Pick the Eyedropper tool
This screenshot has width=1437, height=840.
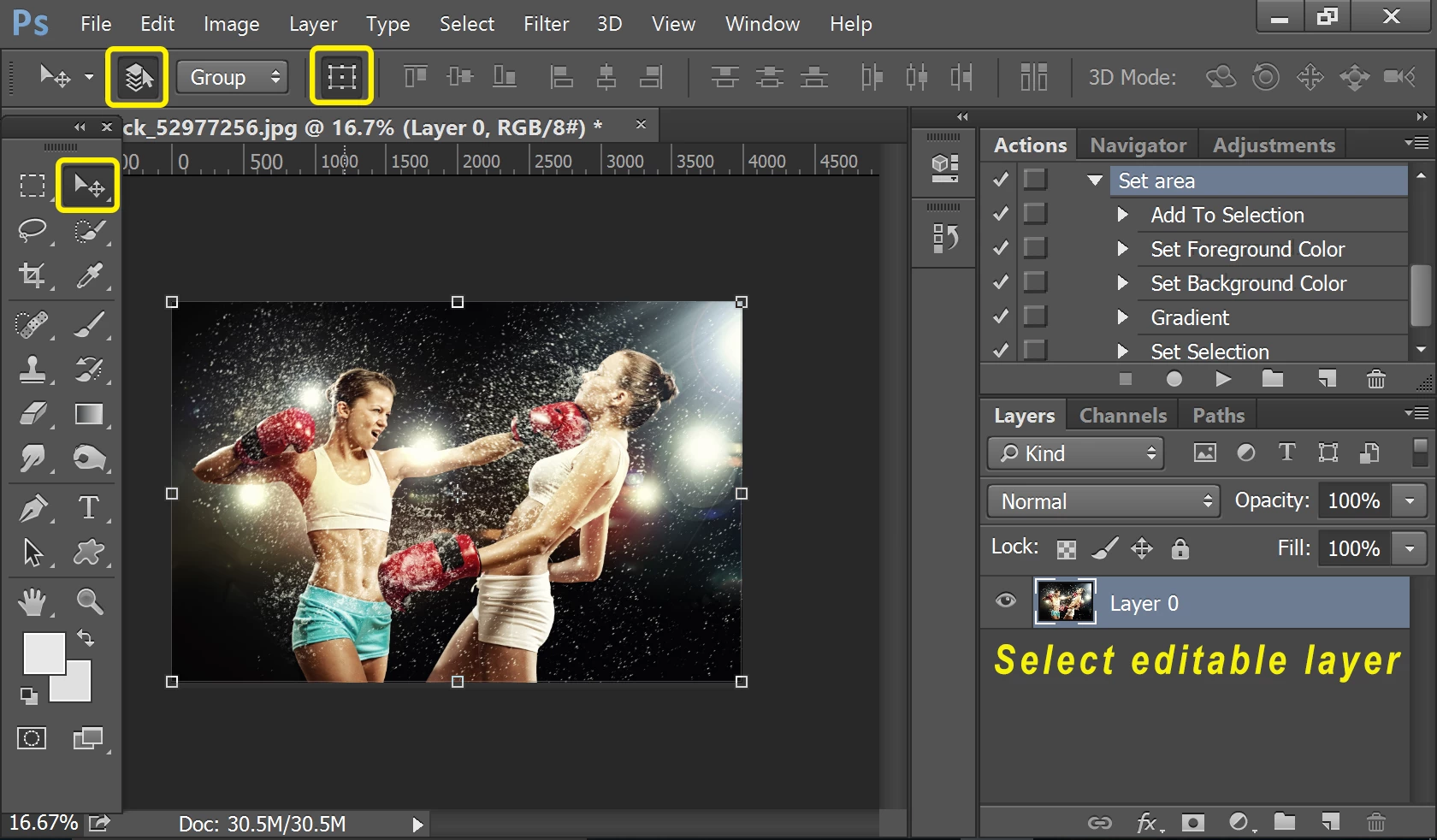click(89, 275)
